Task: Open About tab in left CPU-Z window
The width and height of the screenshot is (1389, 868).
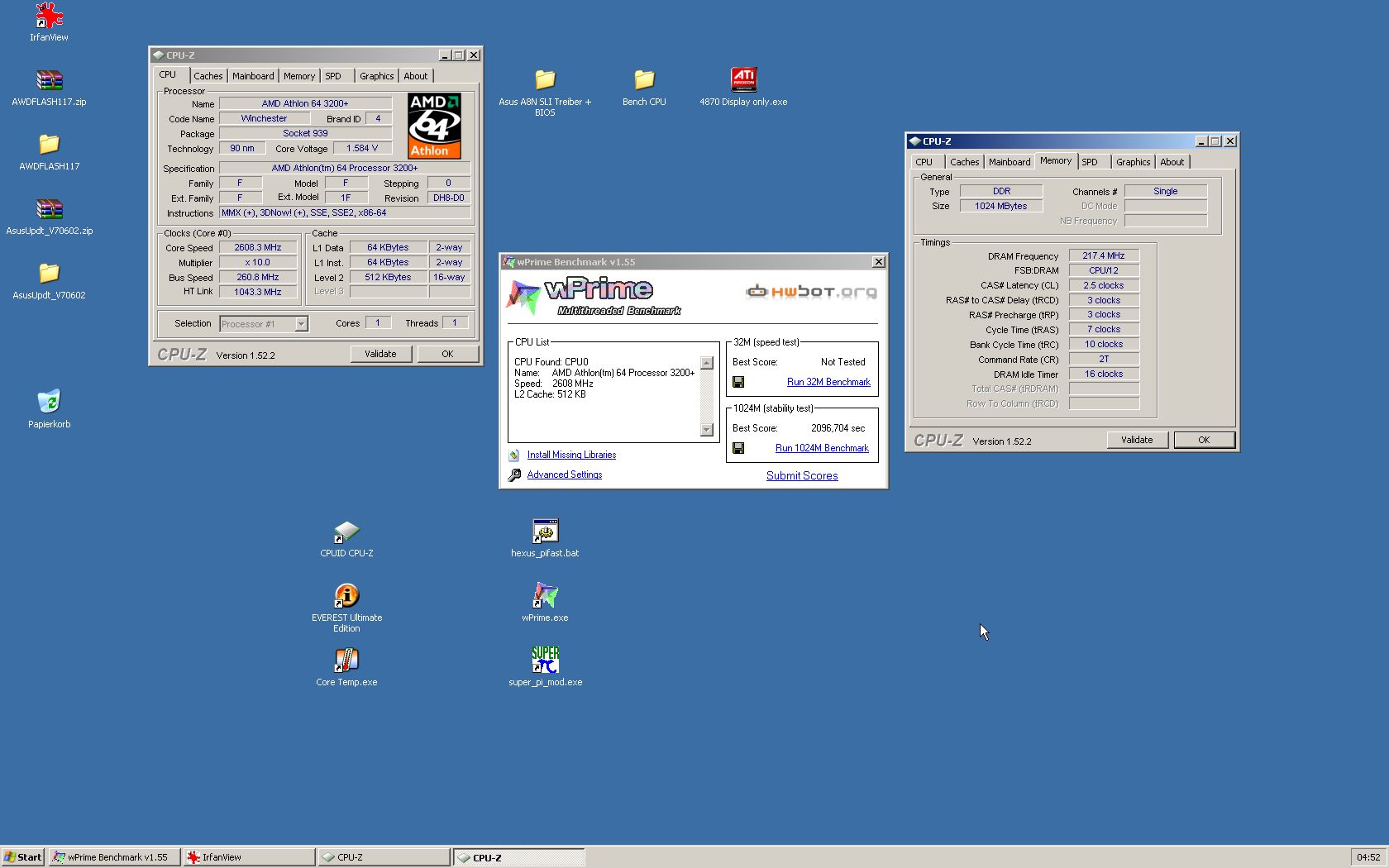Action: tap(416, 76)
